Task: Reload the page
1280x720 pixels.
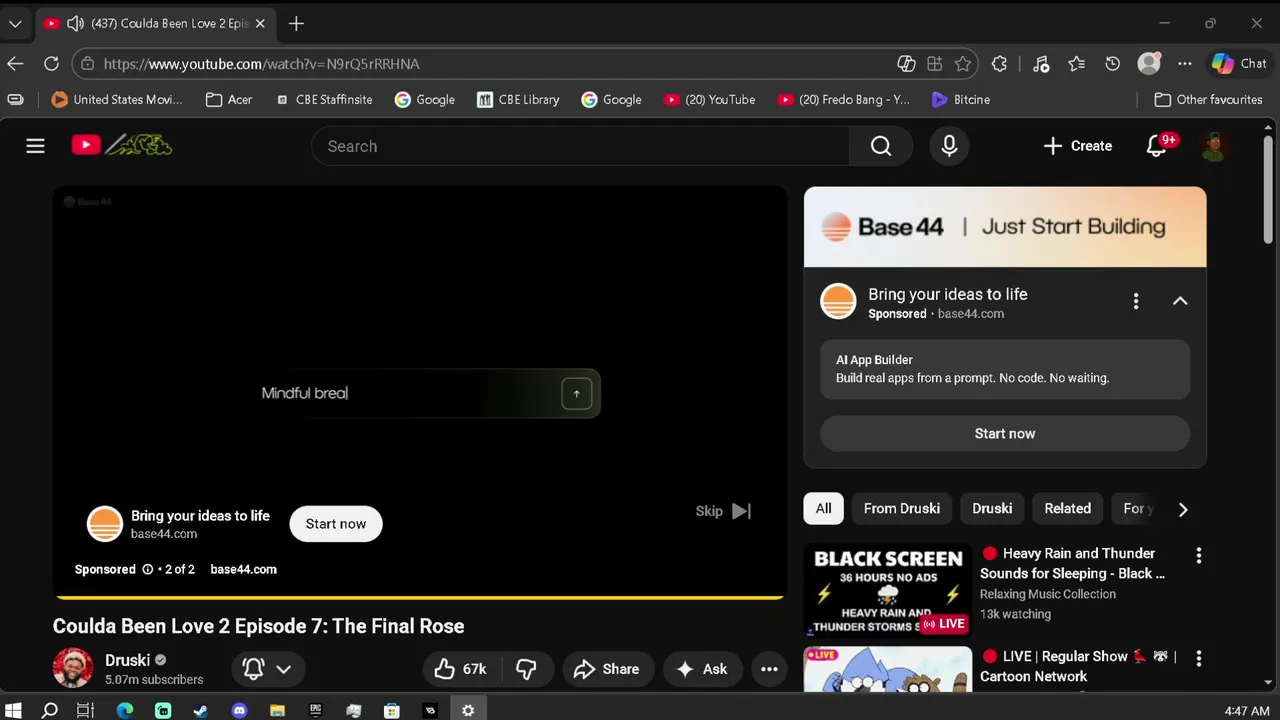Action: tap(51, 63)
